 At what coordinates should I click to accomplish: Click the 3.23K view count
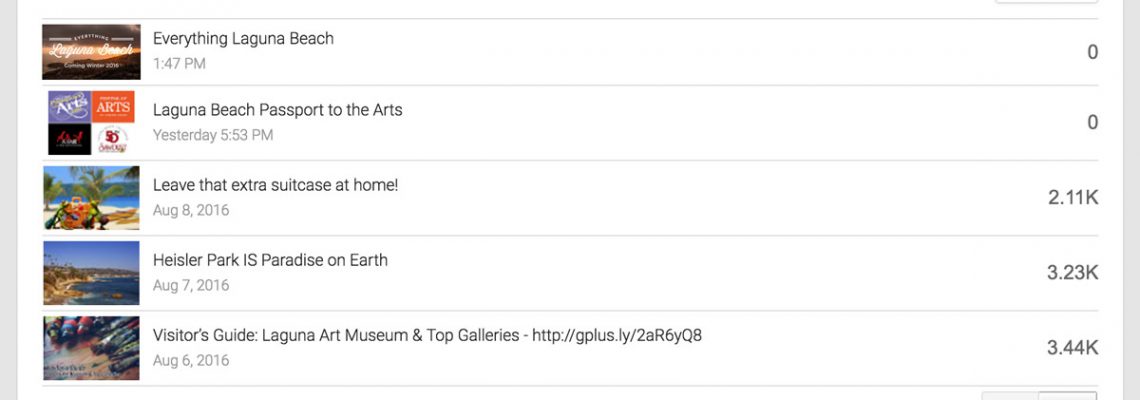tap(1073, 273)
